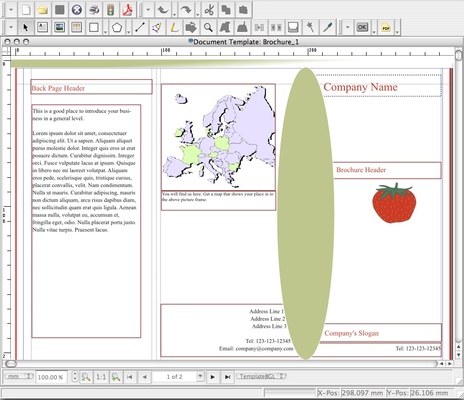Open the Story Editor text tool

[242, 27]
